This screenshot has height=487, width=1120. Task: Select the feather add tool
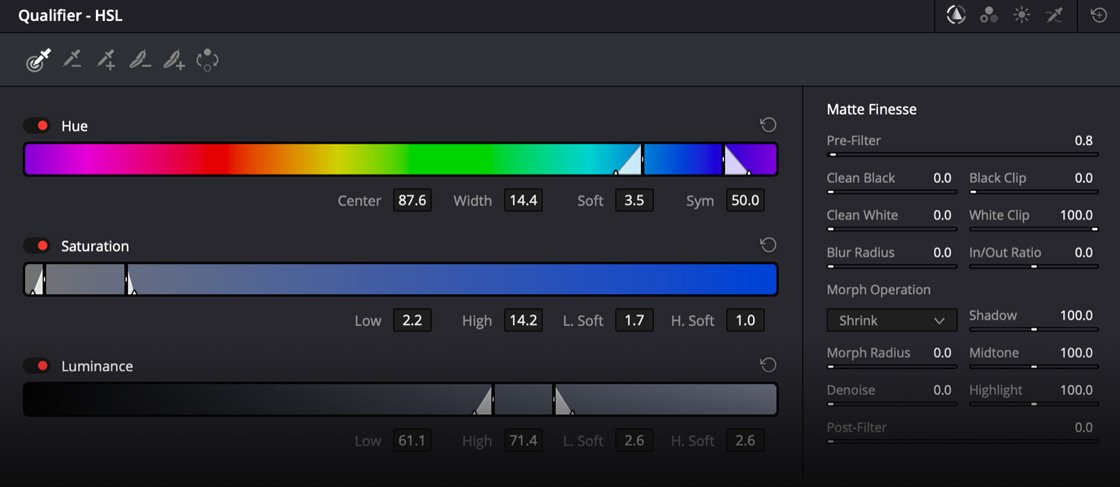174,61
